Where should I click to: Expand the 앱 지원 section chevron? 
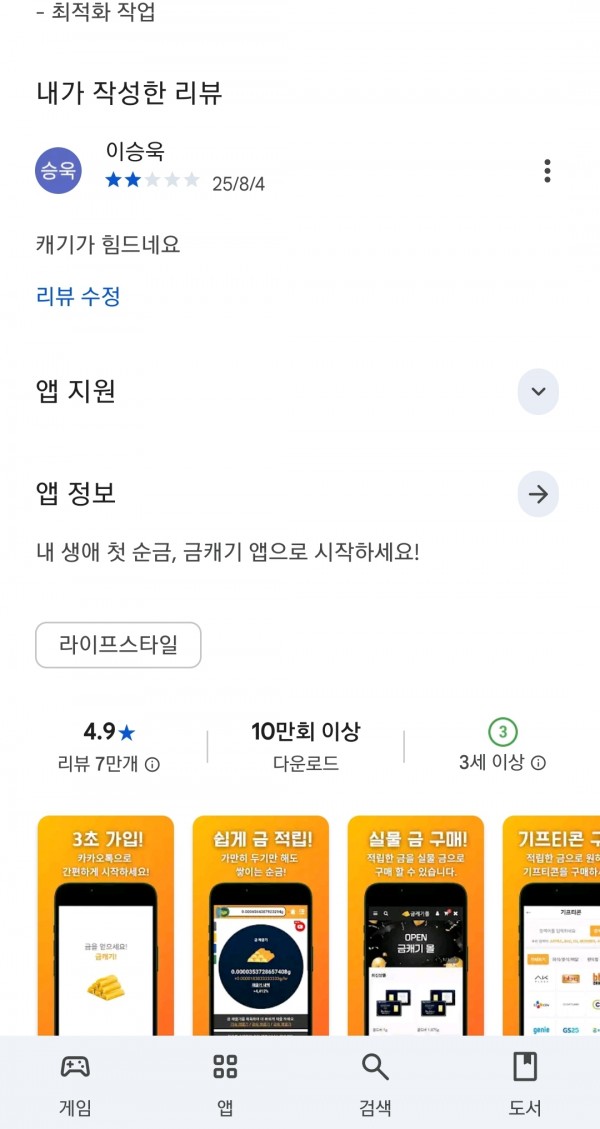click(538, 392)
